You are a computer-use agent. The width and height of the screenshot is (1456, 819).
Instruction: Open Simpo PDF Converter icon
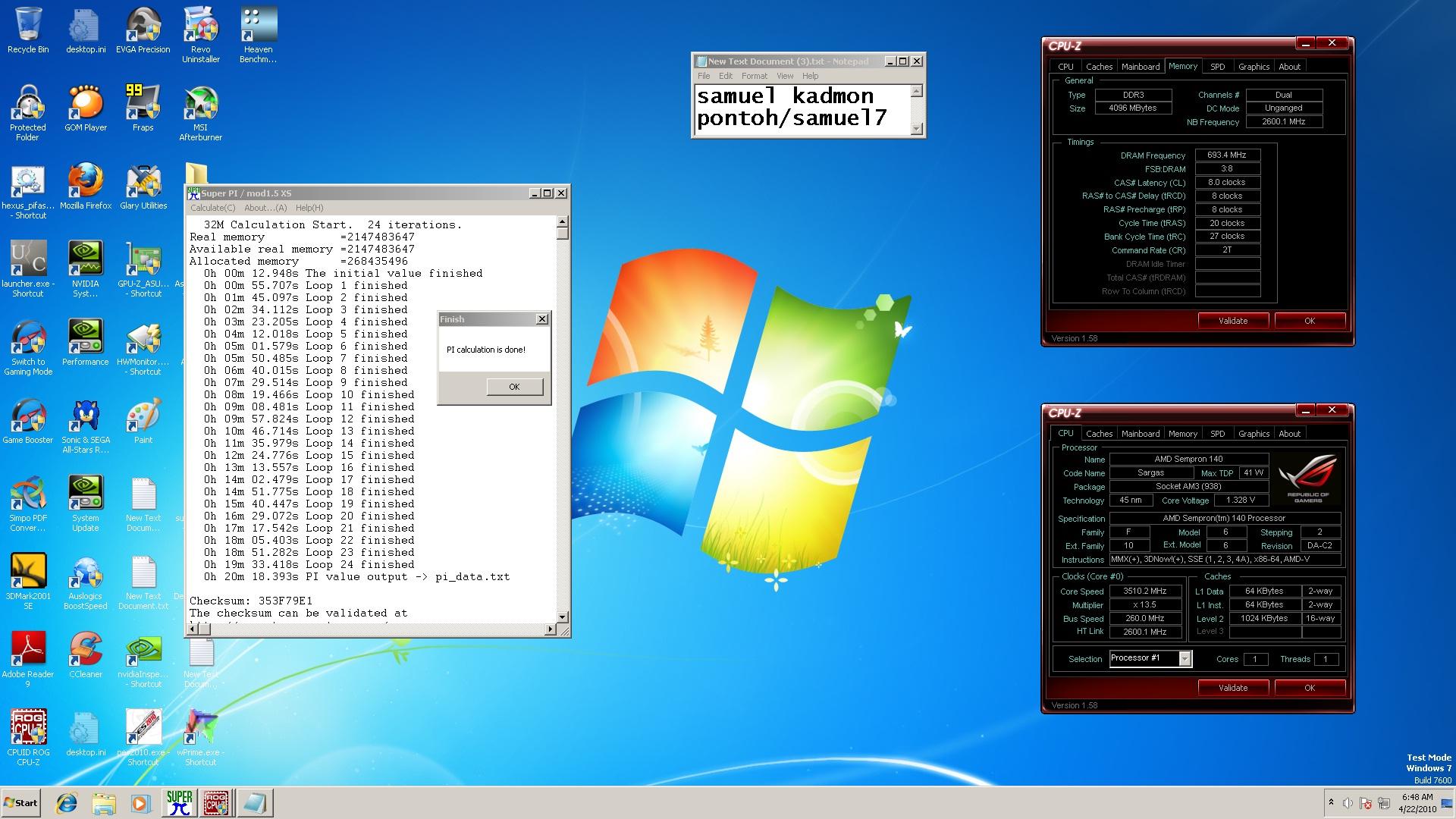tap(28, 504)
